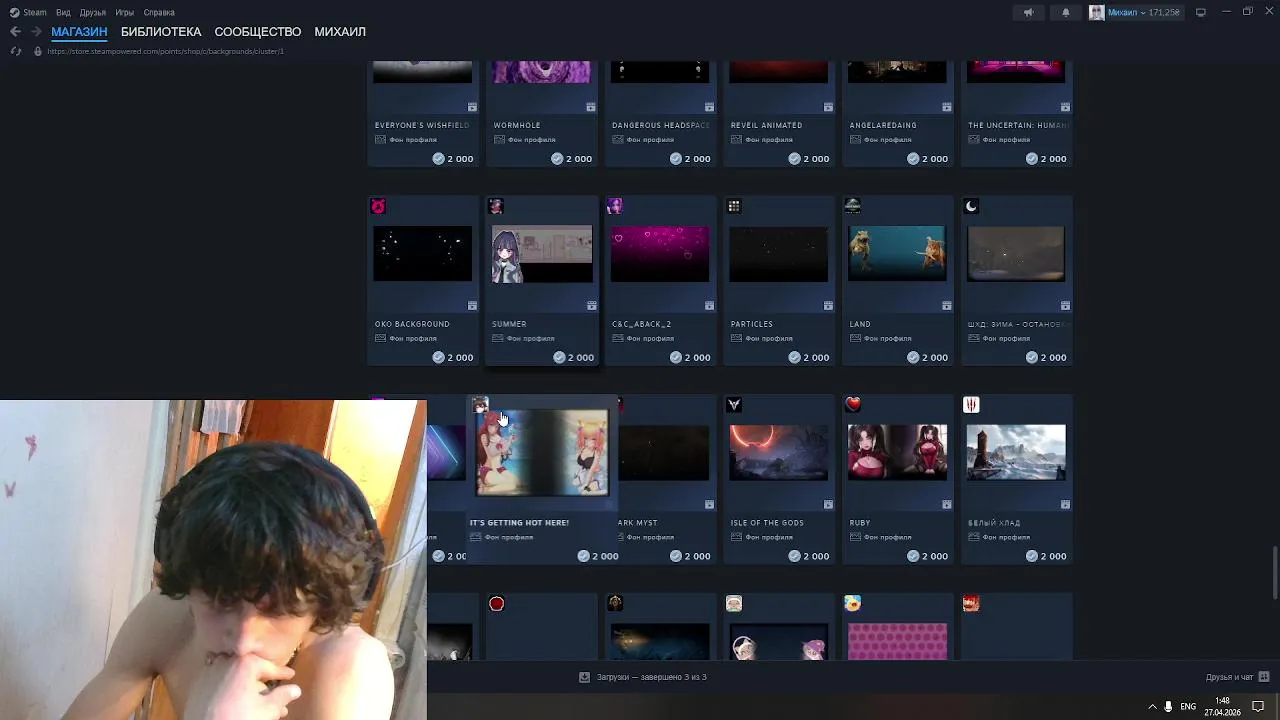
Task: Click the game icon above БЕЛЫЙ ХЛАД
Action: click(x=971, y=405)
